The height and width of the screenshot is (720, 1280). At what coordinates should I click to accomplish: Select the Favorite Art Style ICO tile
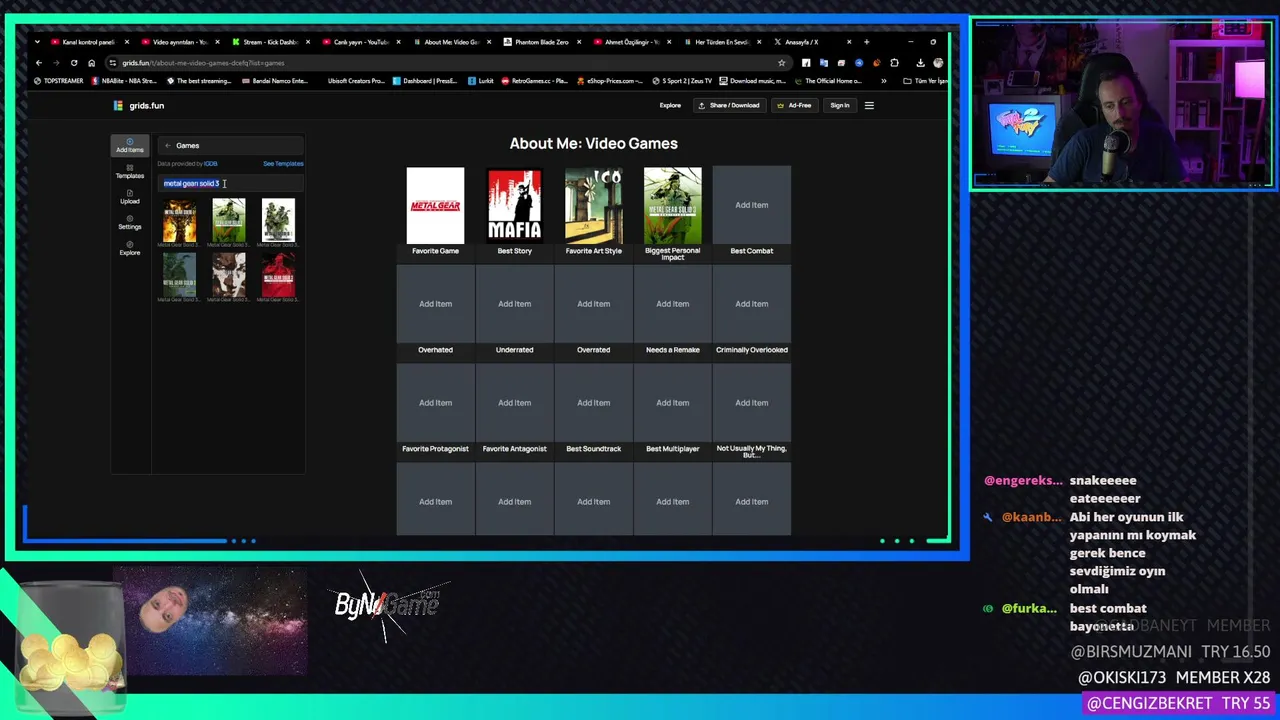[x=593, y=205]
